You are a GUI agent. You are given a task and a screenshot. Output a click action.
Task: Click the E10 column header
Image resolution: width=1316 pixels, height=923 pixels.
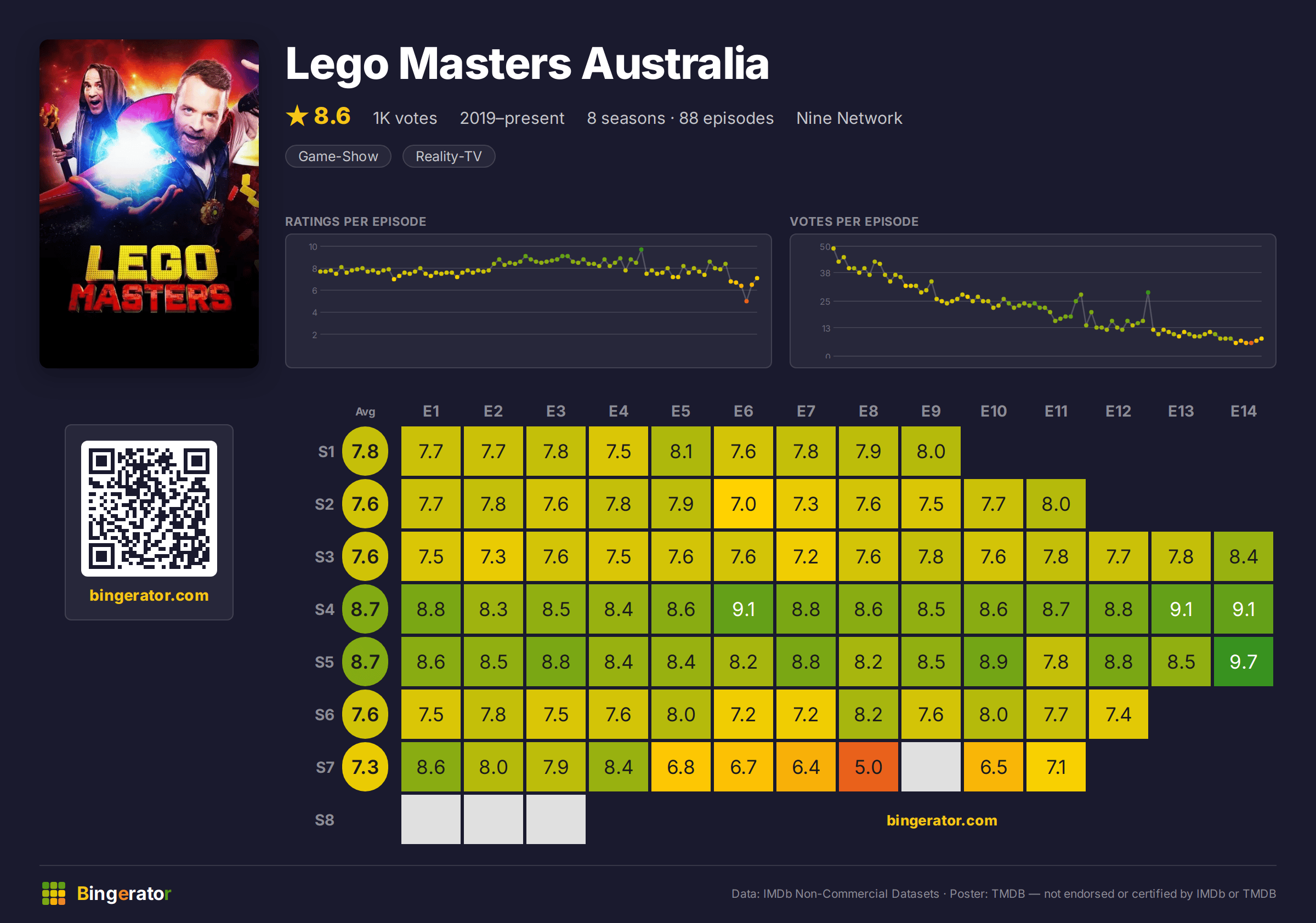pyautogui.click(x=993, y=412)
